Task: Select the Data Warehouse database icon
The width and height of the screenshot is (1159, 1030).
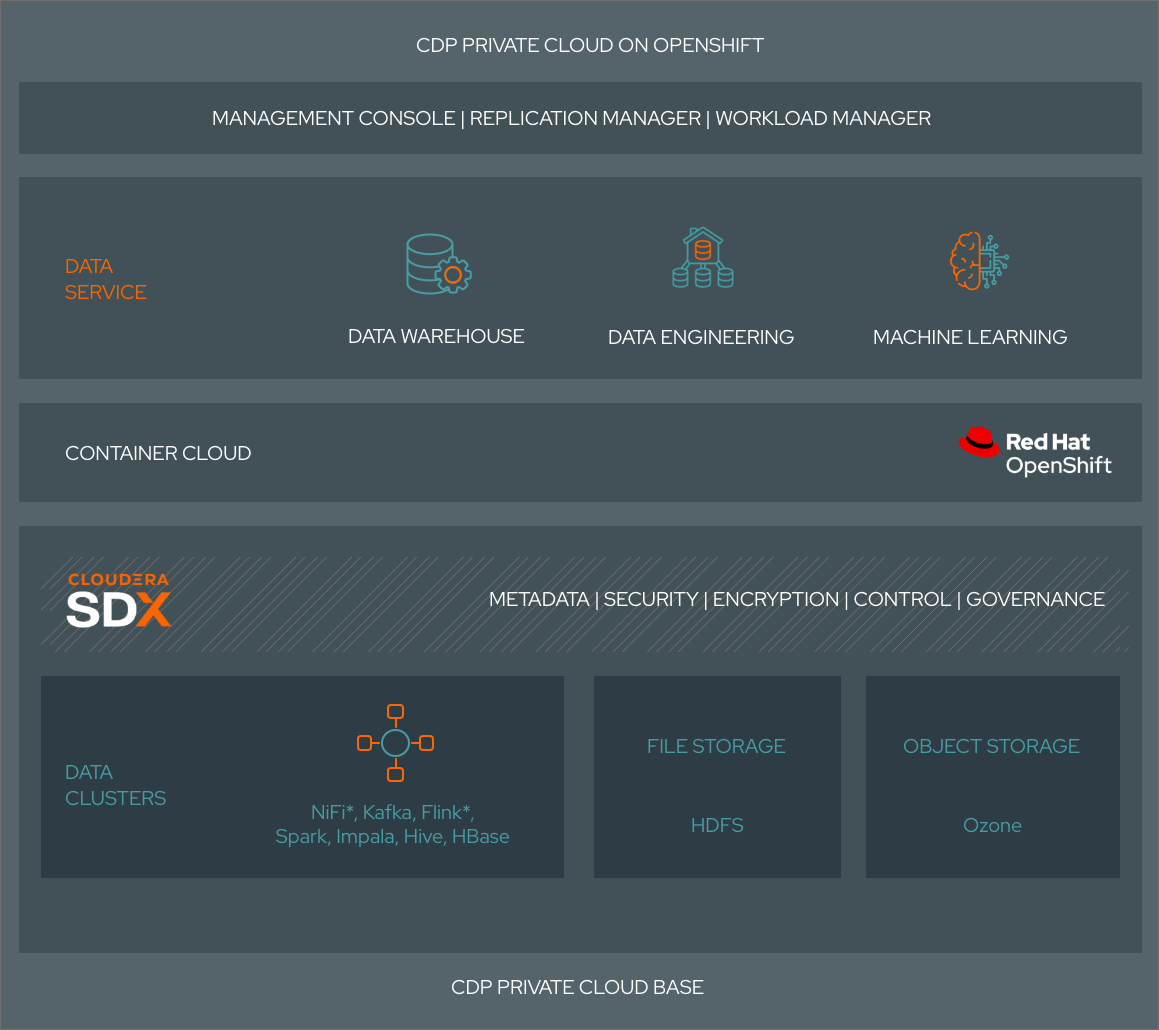Action: [x=435, y=262]
